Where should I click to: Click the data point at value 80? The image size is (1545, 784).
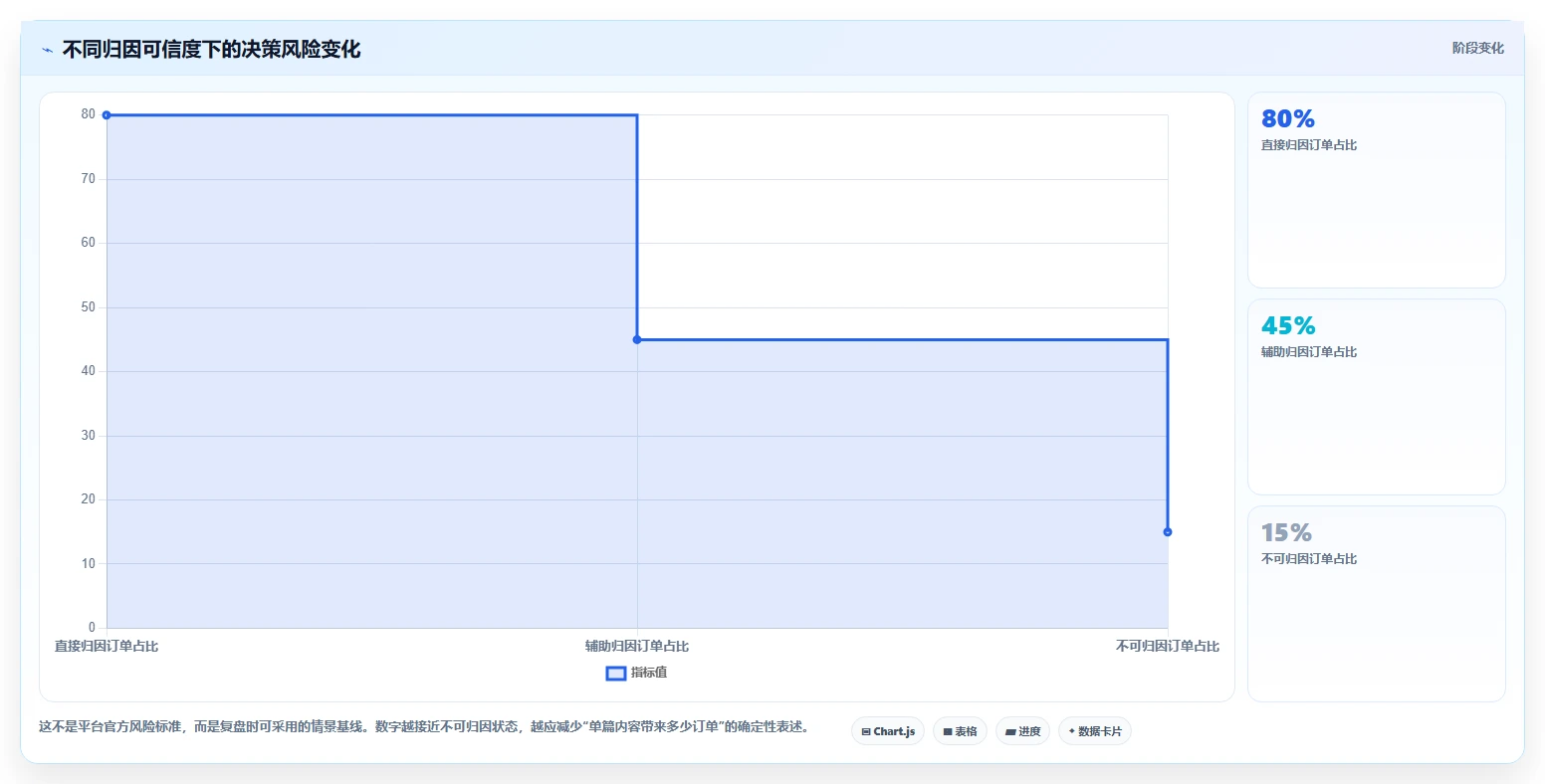tap(107, 115)
